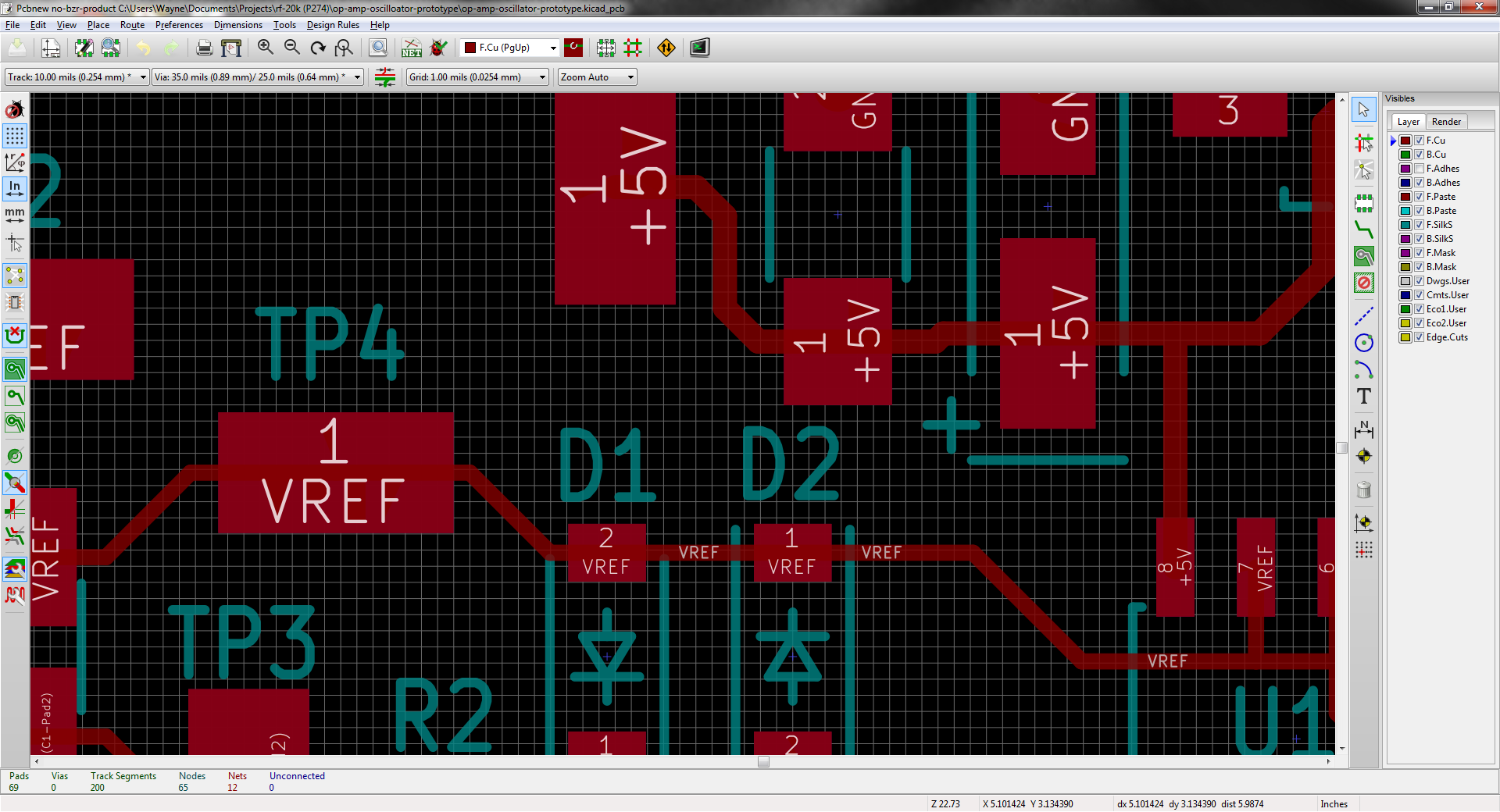The height and width of the screenshot is (812, 1500).
Task: Open the scripting console icon
Action: pos(699,48)
